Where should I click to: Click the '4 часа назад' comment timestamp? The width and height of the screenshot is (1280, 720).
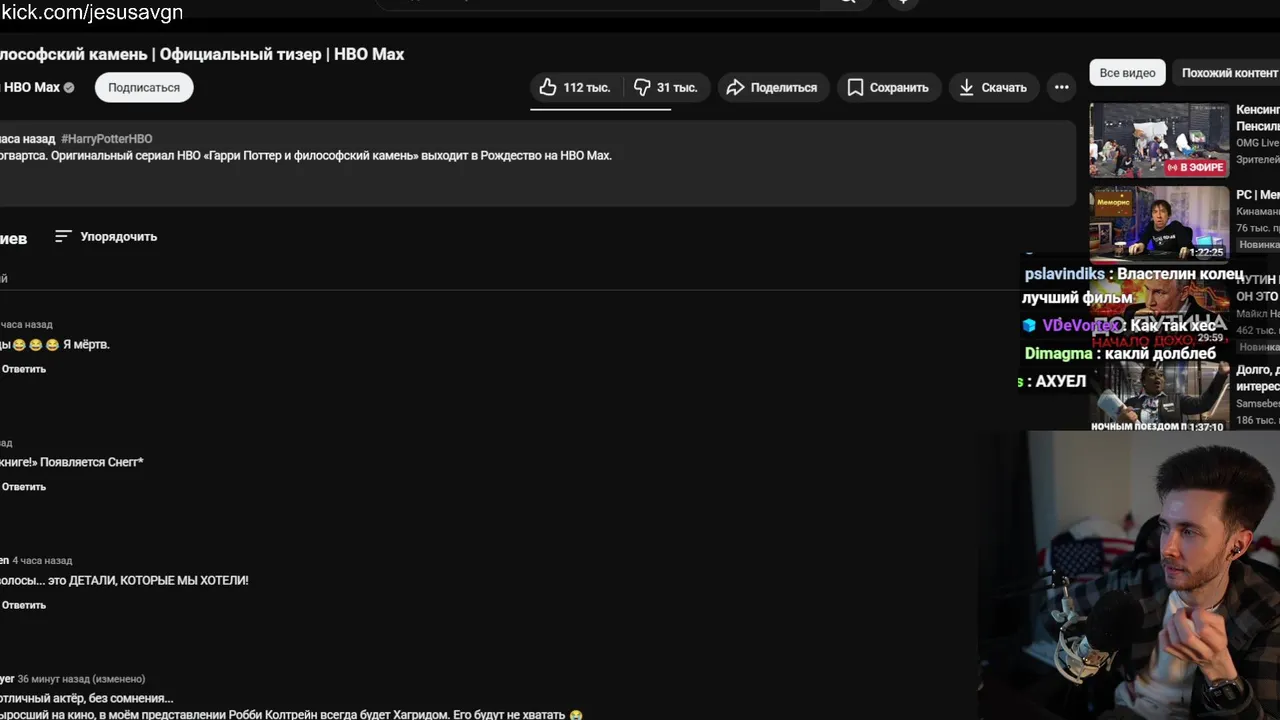(42, 561)
